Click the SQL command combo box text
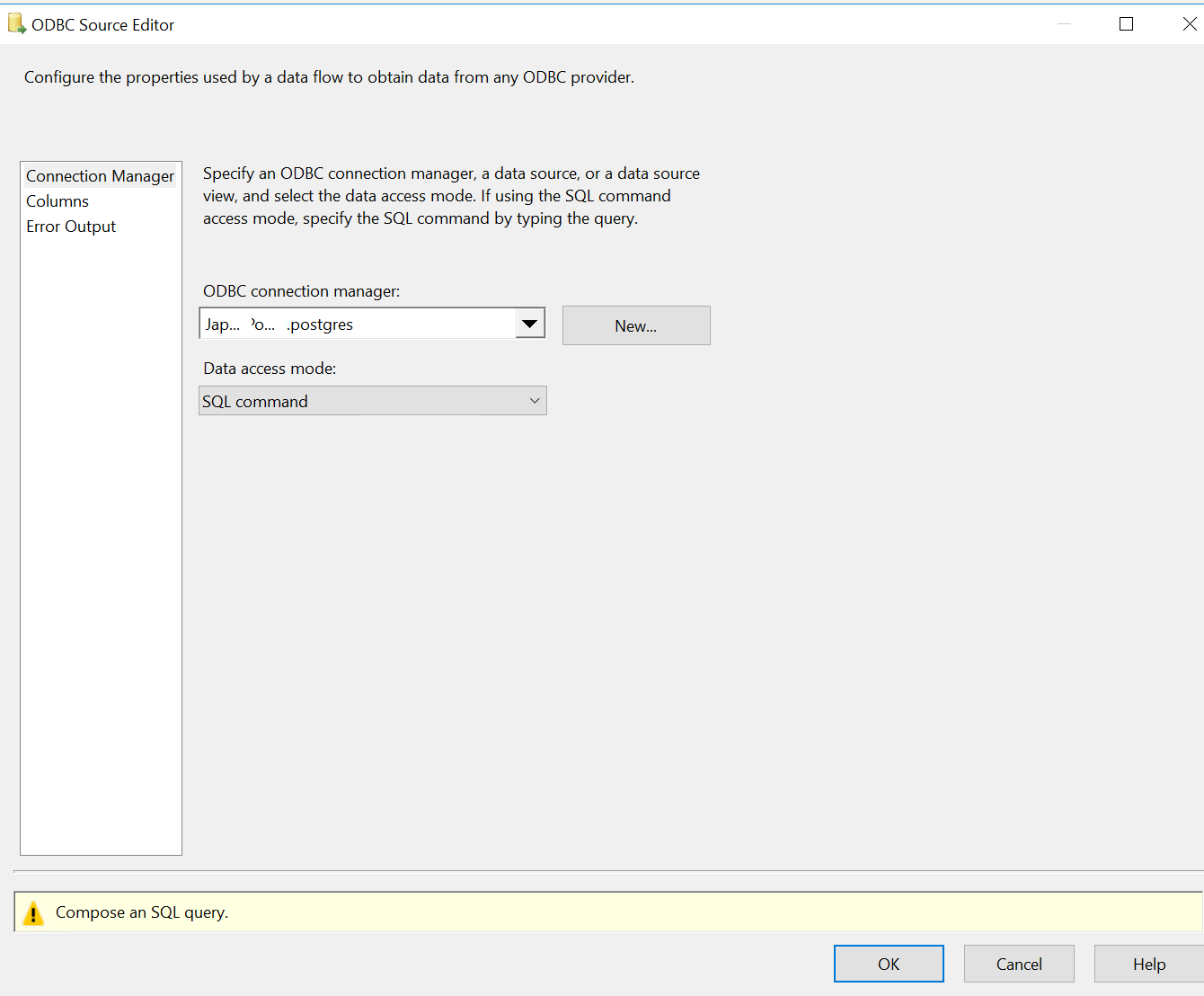 tap(255, 402)
